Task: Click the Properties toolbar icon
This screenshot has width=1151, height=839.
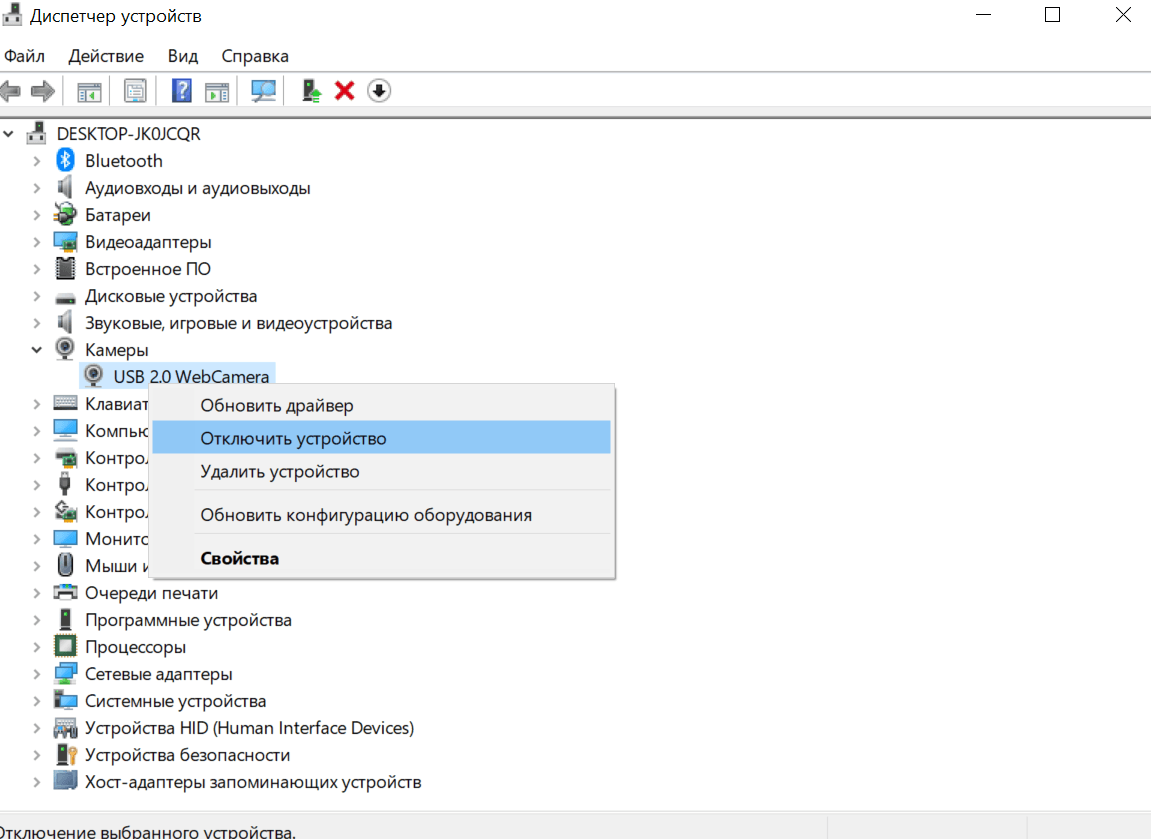Action: (135, 91)
